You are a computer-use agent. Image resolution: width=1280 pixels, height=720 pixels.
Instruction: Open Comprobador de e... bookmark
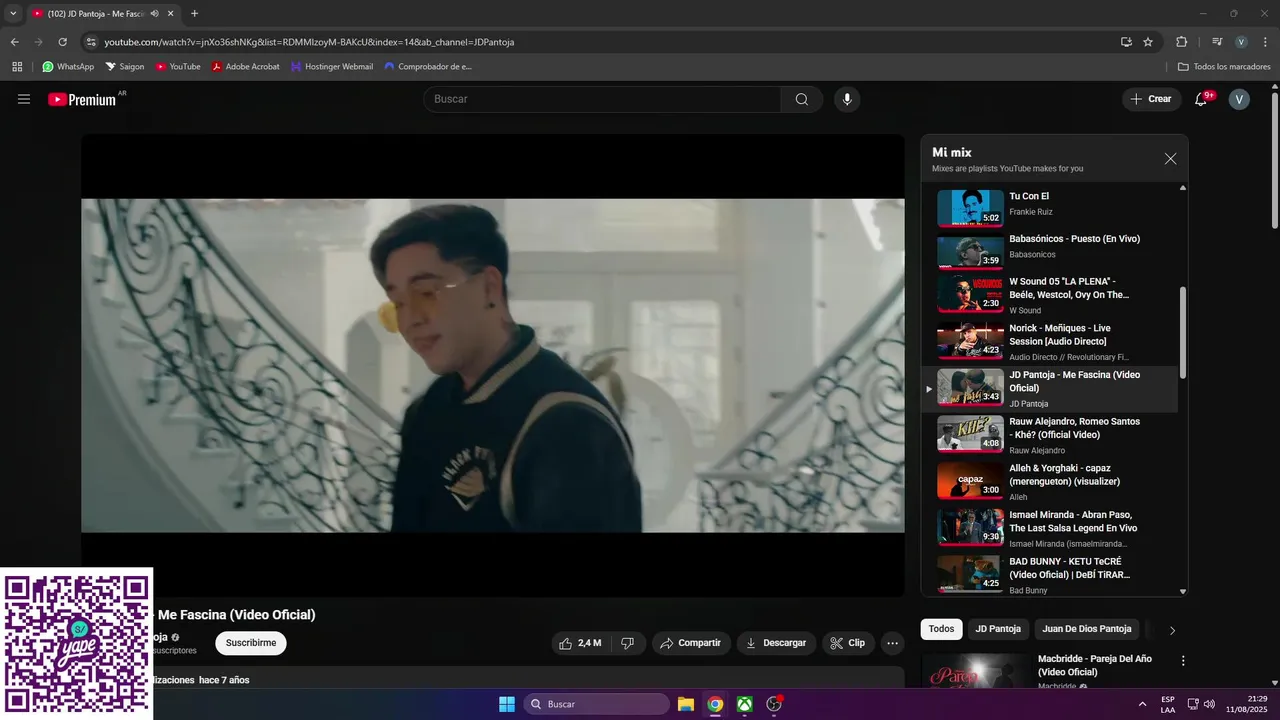pos(428,67)
